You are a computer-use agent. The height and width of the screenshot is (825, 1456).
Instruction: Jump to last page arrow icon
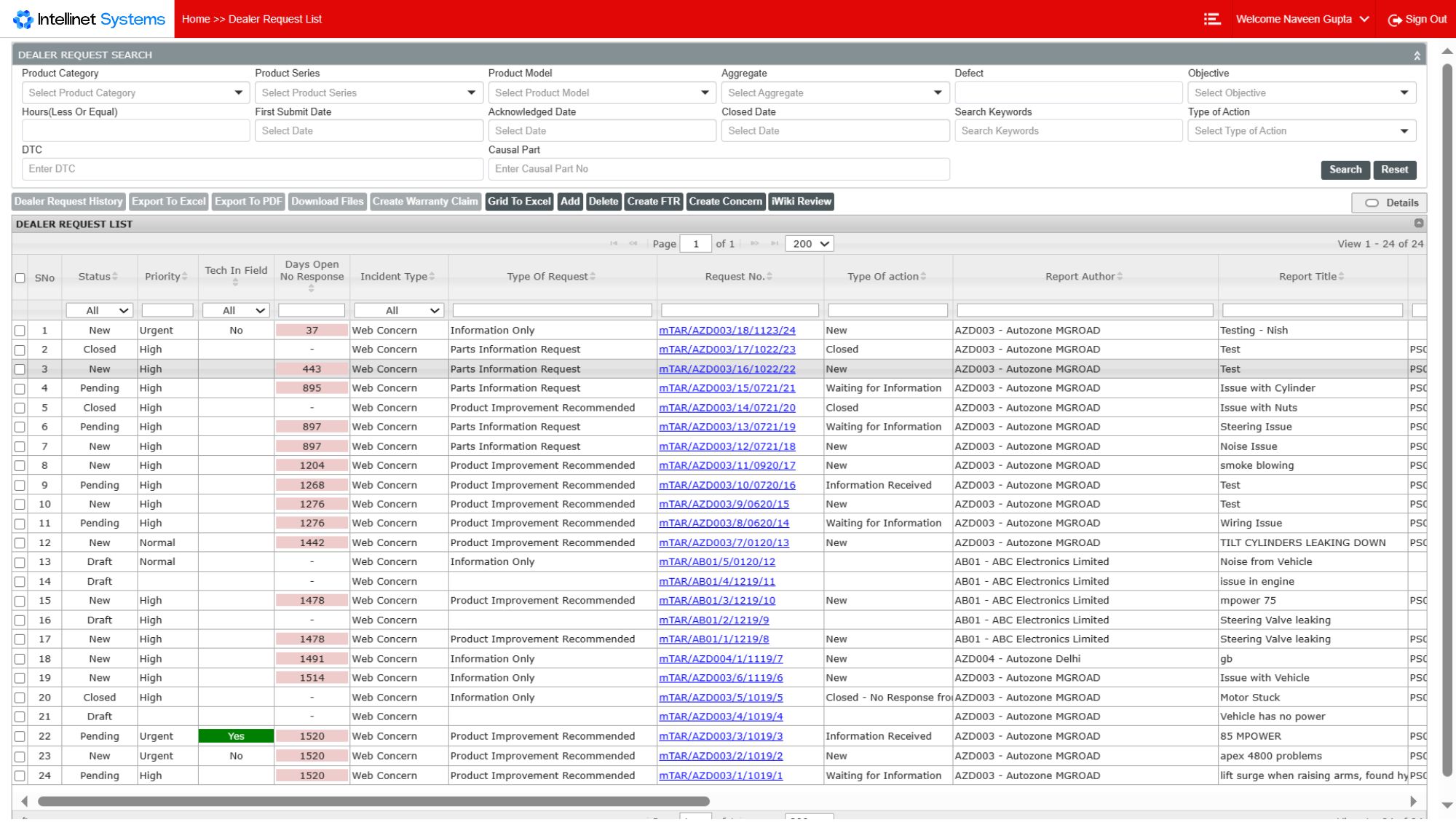(x=774, y=244)
